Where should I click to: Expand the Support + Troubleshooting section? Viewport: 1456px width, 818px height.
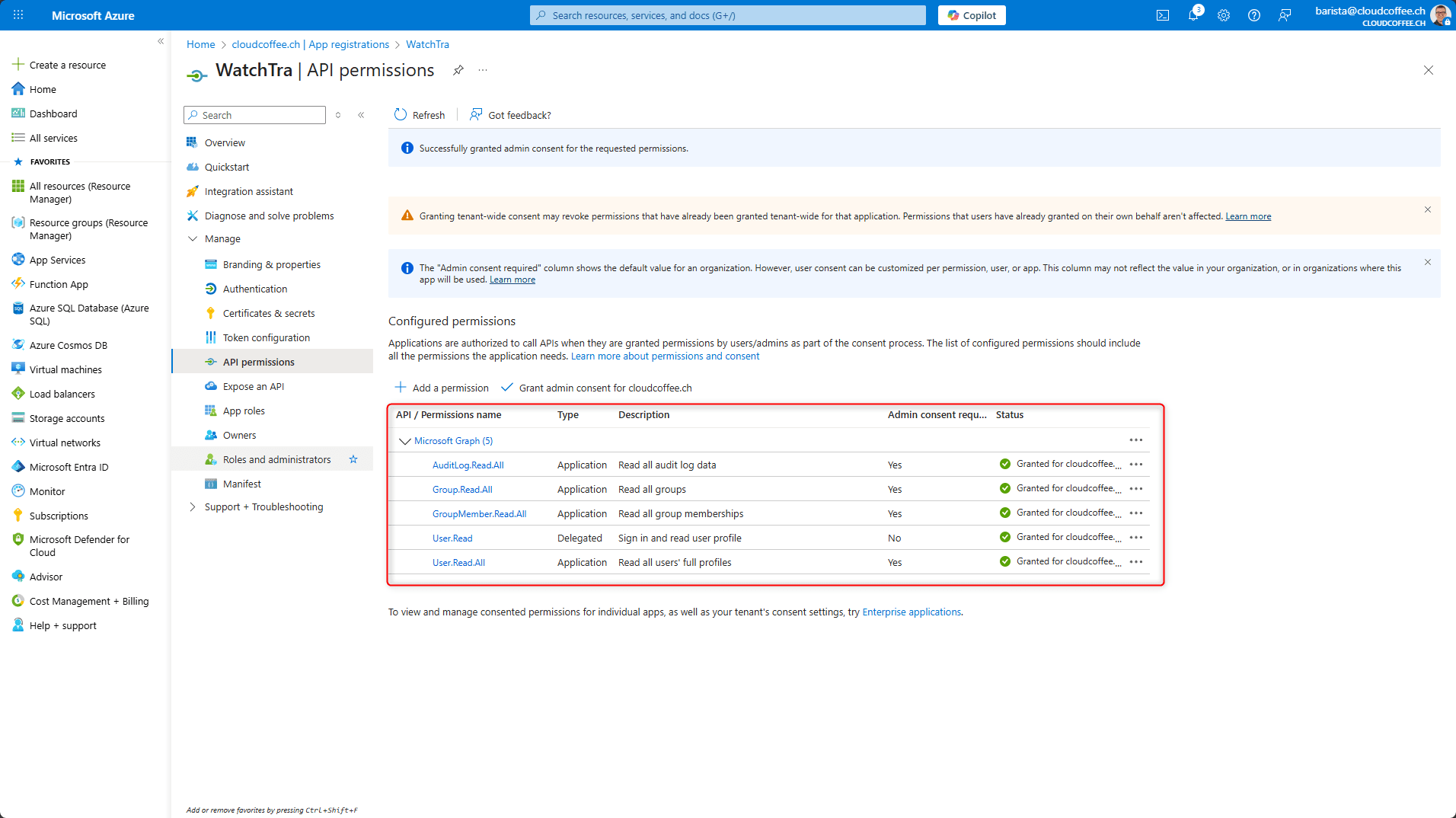click(193, 506)
